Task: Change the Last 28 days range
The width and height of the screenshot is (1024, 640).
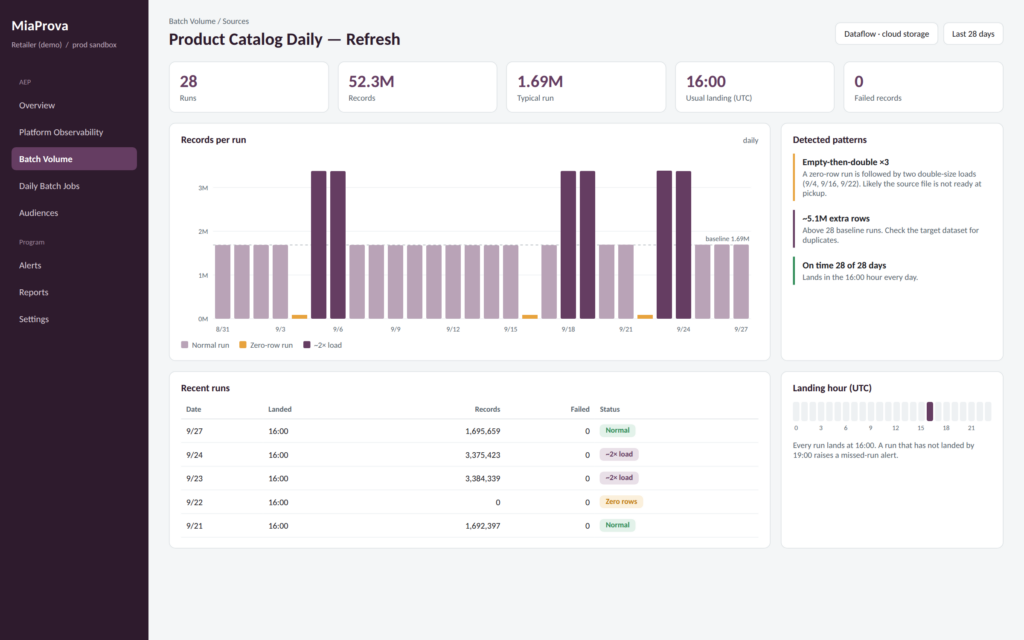Action: click(973, 34)
